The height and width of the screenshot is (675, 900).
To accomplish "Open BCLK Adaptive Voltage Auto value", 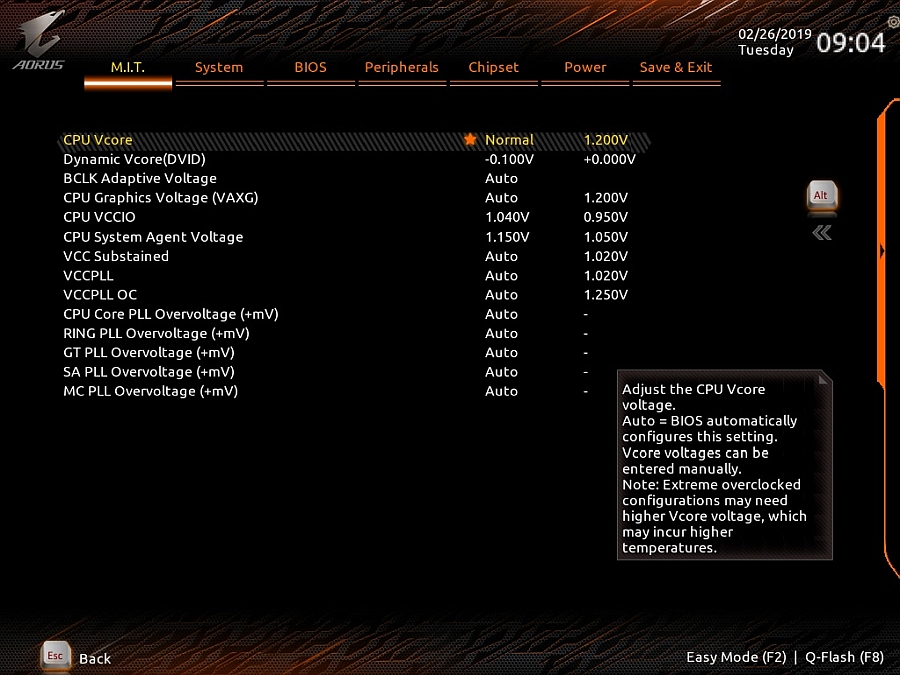I will 501,179.
